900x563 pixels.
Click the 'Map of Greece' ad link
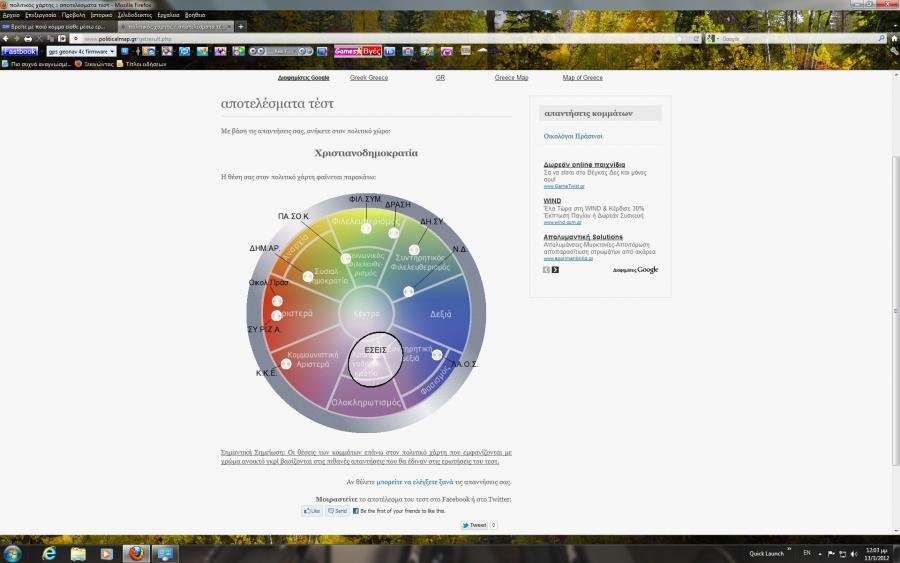[x=583, y=77]
